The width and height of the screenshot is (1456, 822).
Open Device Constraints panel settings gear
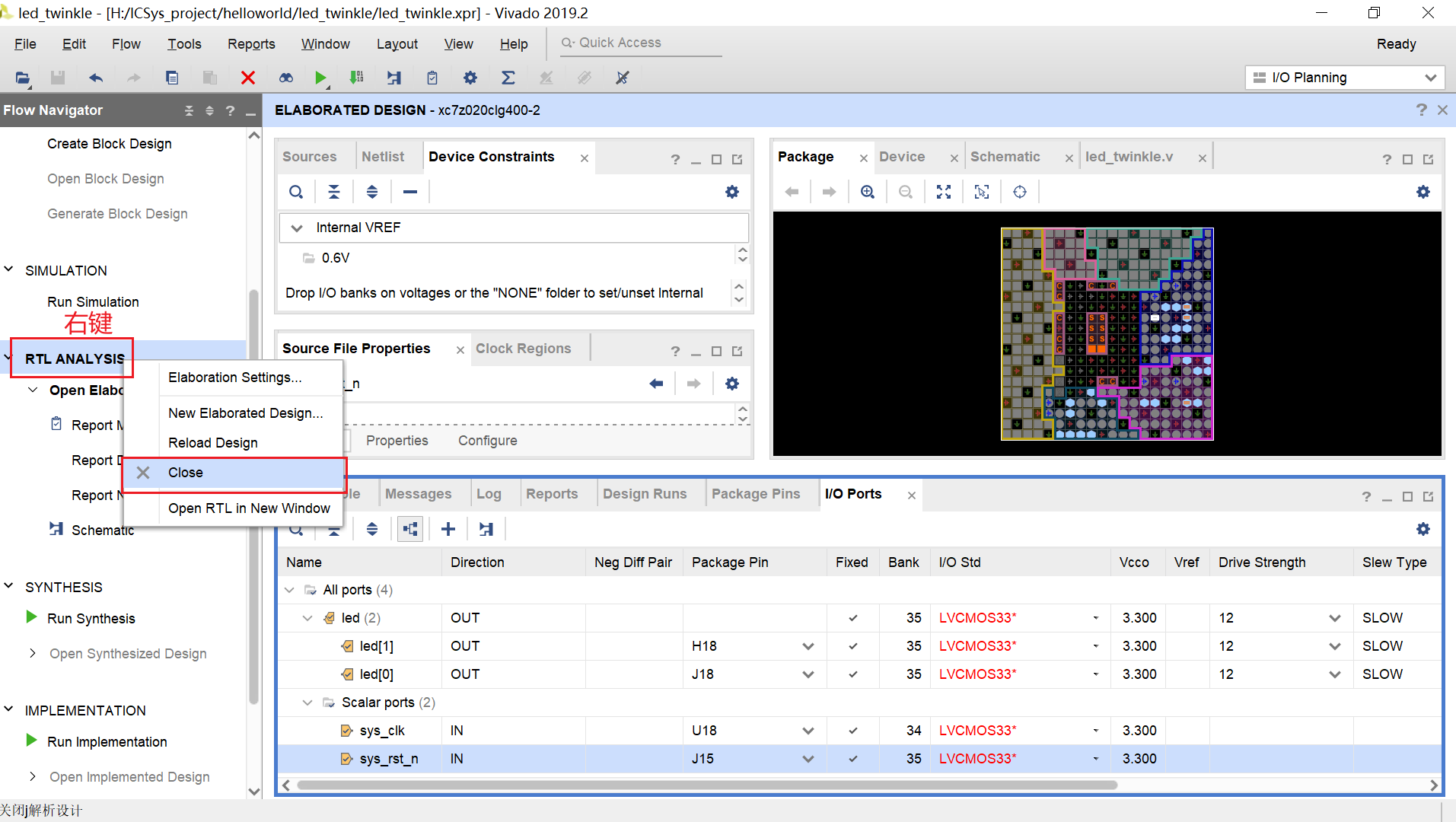pyautogui.click(x=732, y=192)
